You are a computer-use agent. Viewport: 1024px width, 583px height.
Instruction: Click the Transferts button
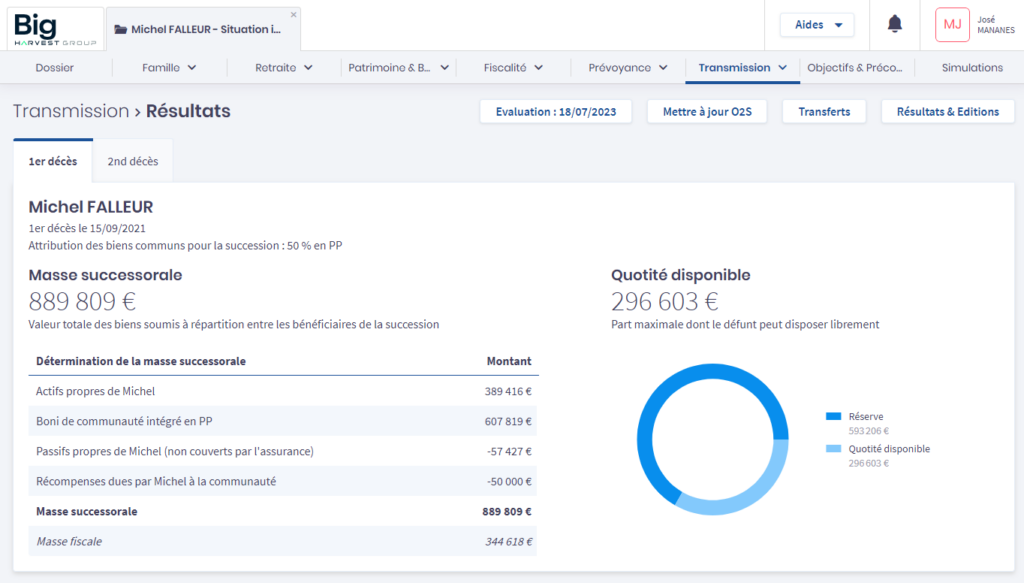click(x=824, y=112)
